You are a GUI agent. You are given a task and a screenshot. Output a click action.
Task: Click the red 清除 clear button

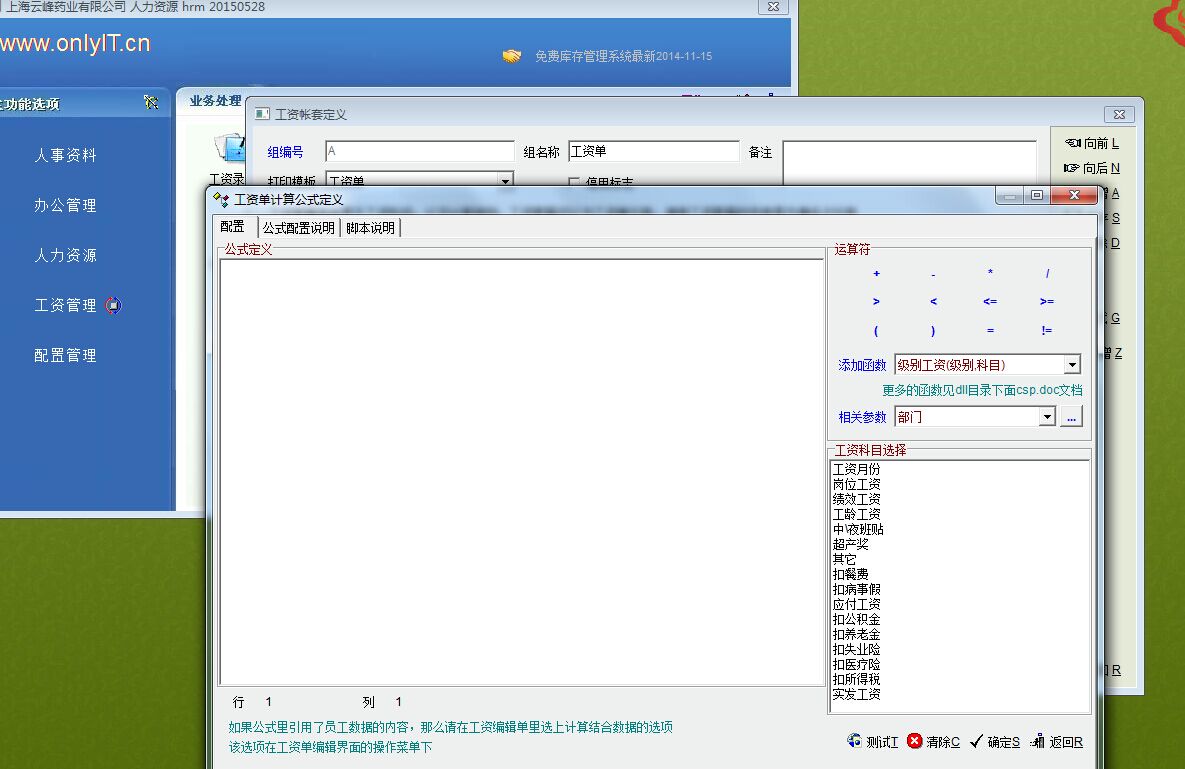(x=933, y=741)
